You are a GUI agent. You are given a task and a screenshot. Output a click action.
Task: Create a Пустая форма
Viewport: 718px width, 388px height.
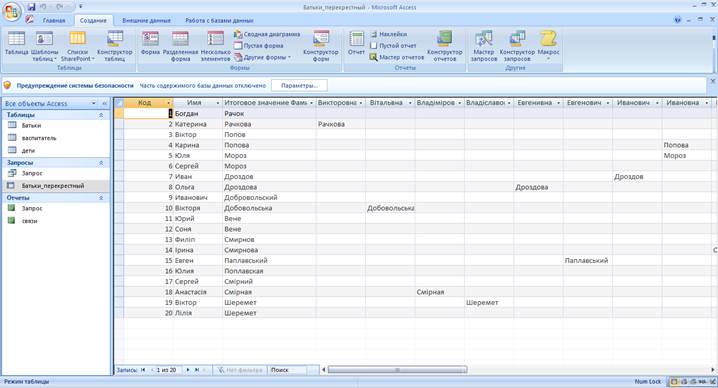258,46
